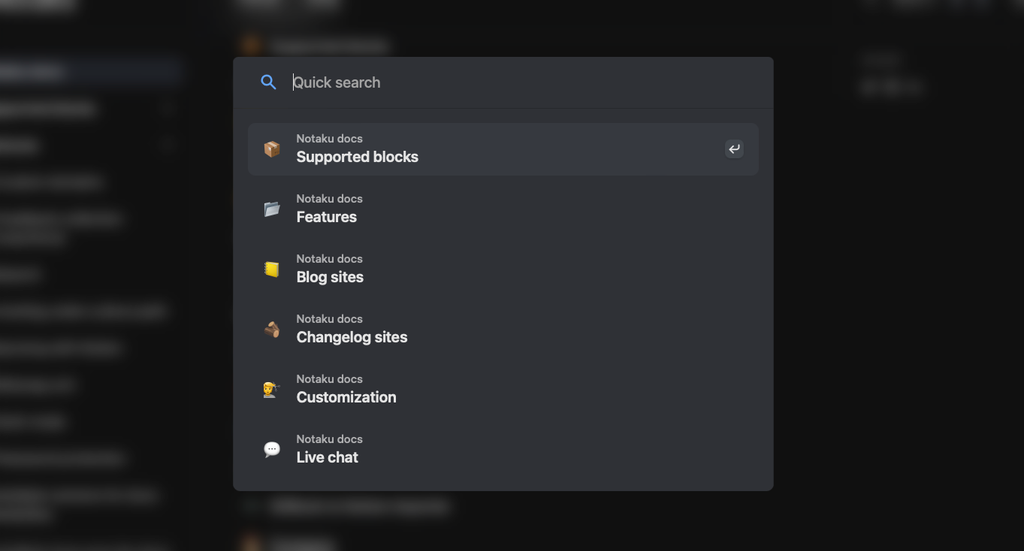Open the Features search result
Viewport: 1024px width, 551px height.
(x=503, y=209)
